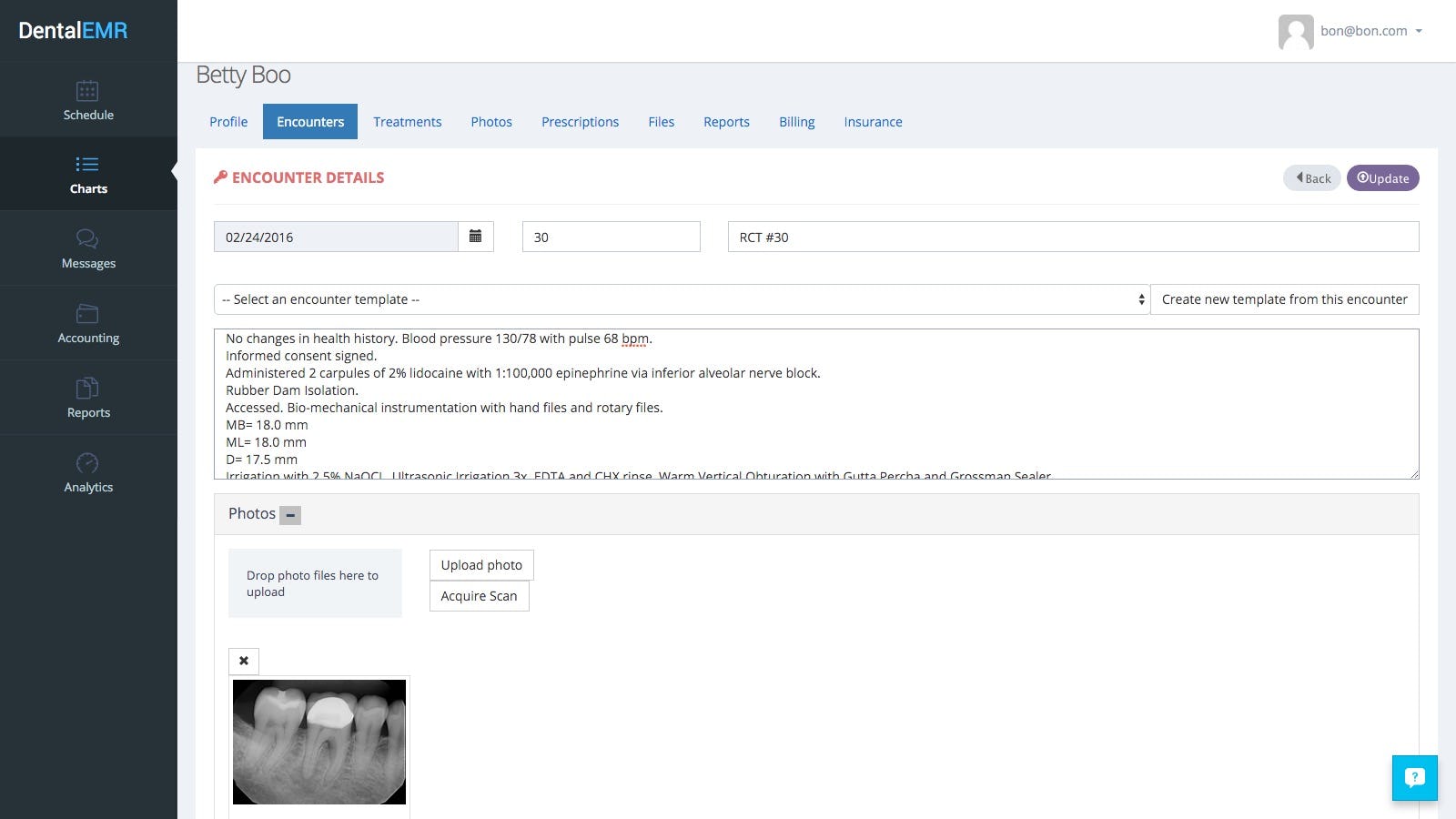Viewport: 1456px width, 819px height.
Task: Open the help chat bubble in the corner
Action: pyautogui.click(x=1414, y=778)
